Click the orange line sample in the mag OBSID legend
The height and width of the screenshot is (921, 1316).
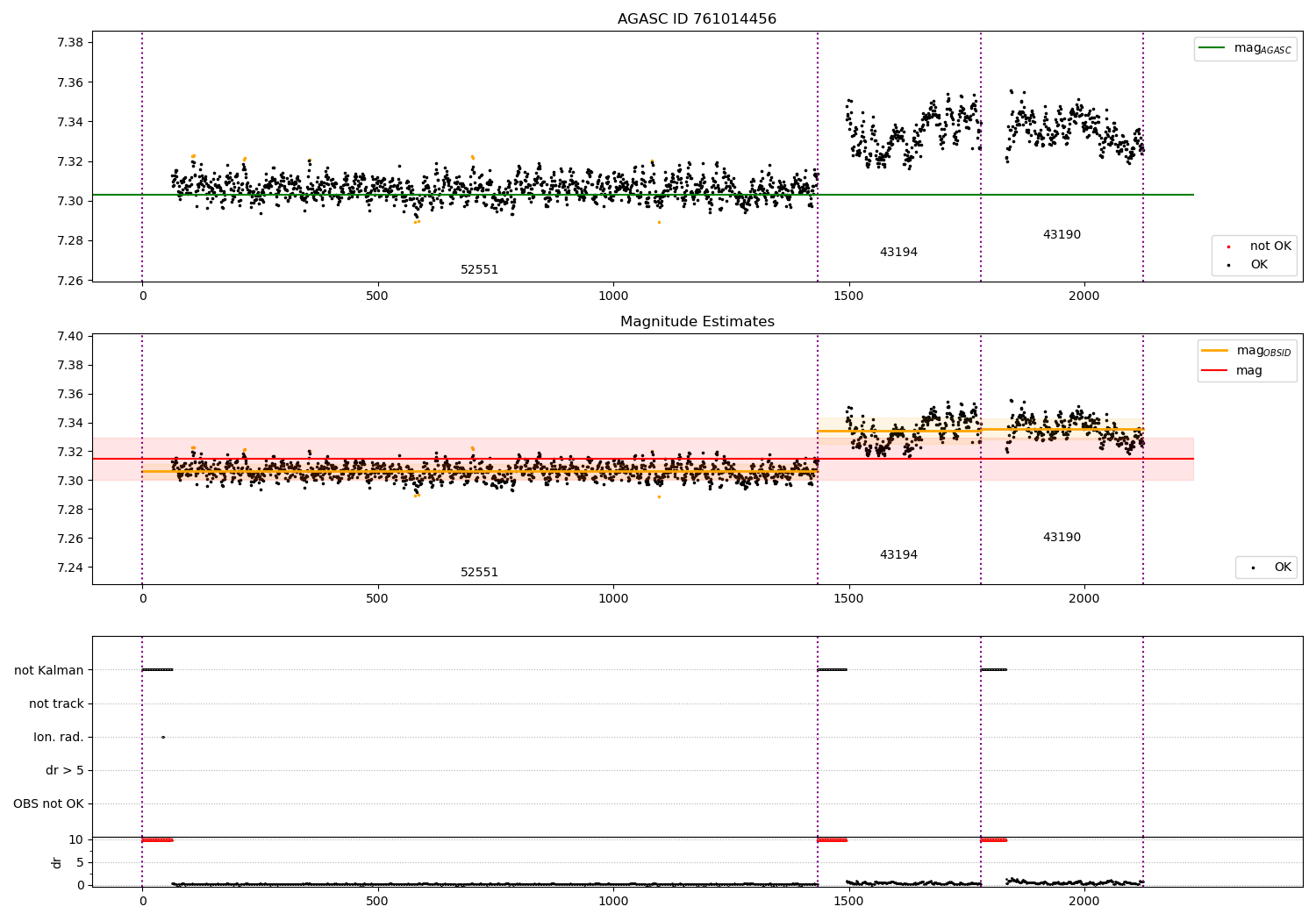click(1215, 351)
